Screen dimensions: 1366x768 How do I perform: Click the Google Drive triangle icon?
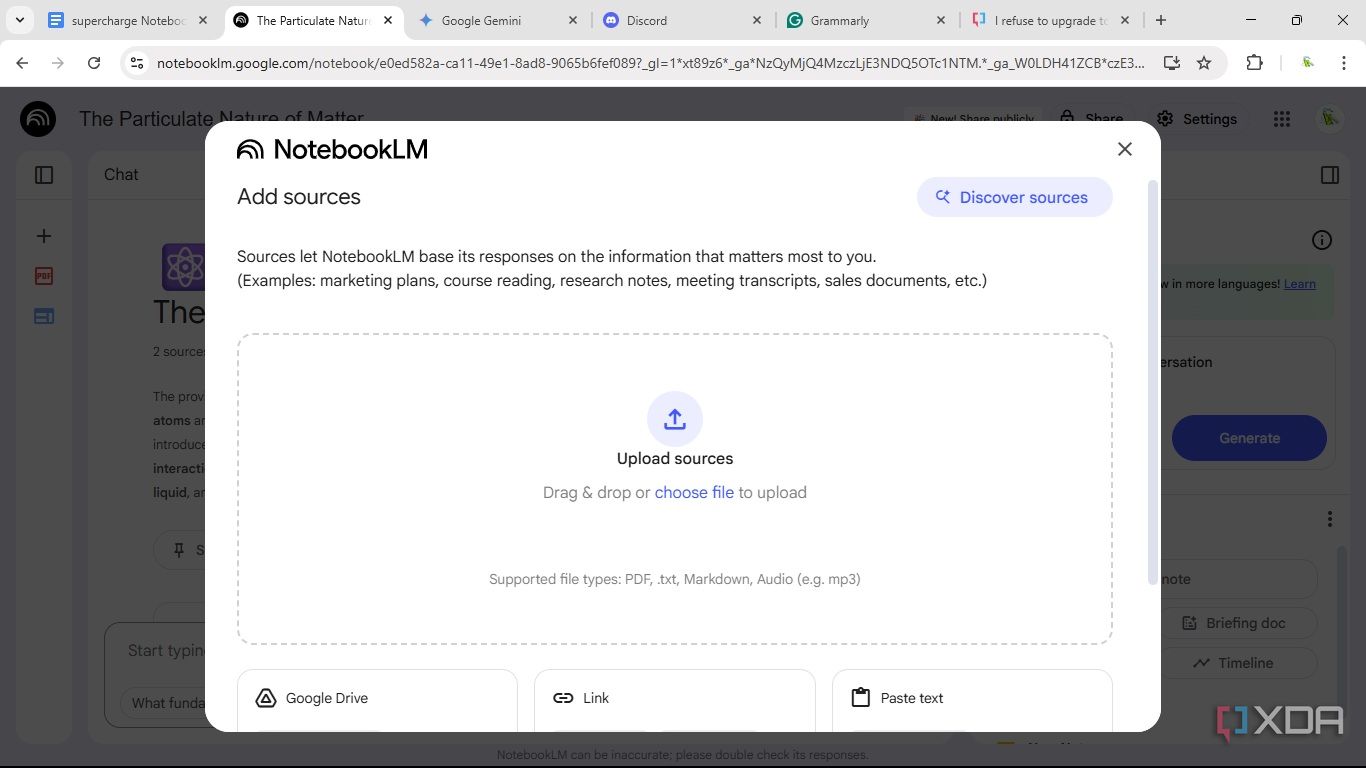[266, 698]
